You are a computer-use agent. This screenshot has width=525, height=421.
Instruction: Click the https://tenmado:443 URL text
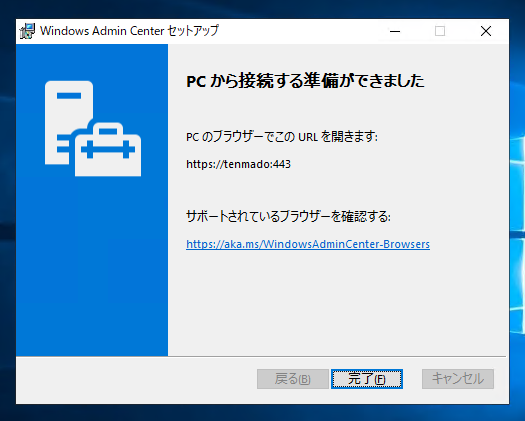pos(238,164)
